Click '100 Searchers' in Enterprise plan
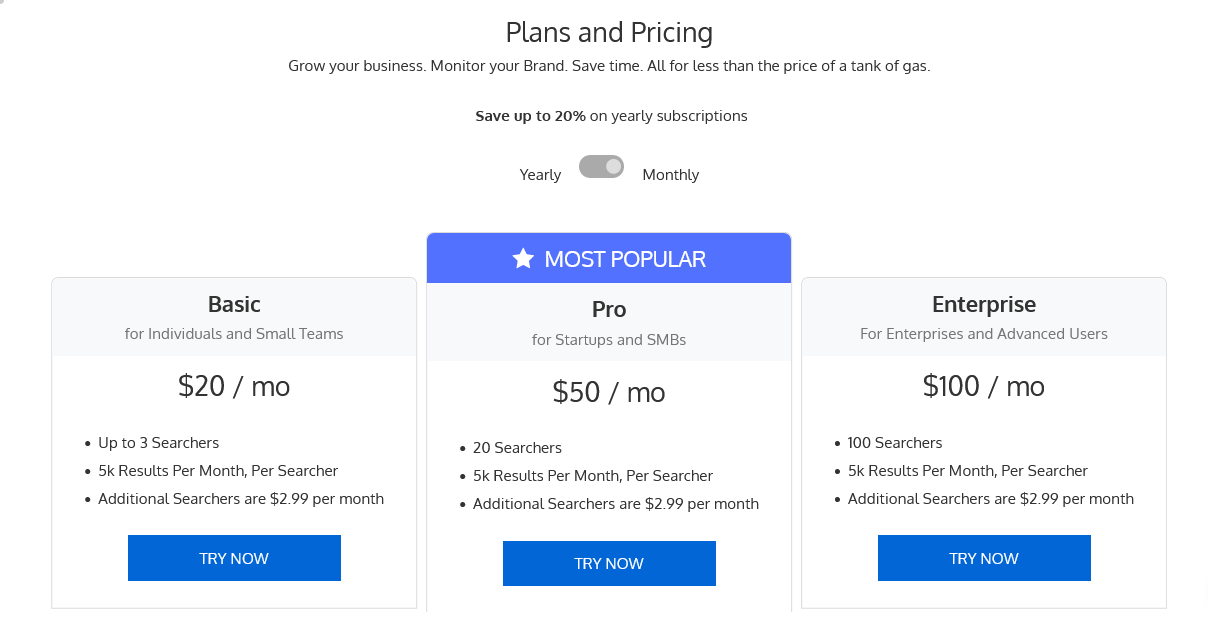Image resolution: width=1208 pixels, height=619 pixels. click(x=895, y=443)
